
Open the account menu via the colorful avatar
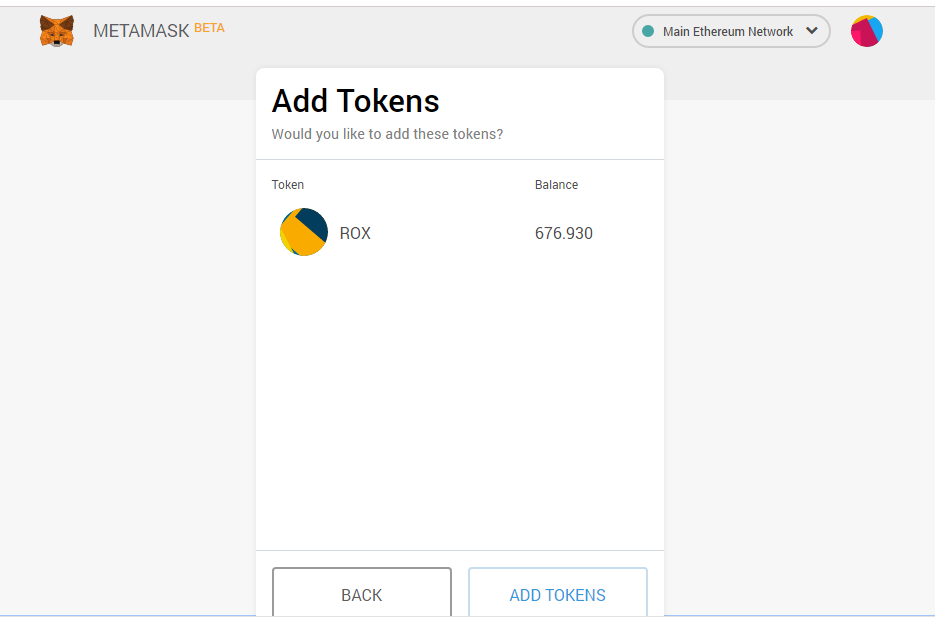[866, 31]
